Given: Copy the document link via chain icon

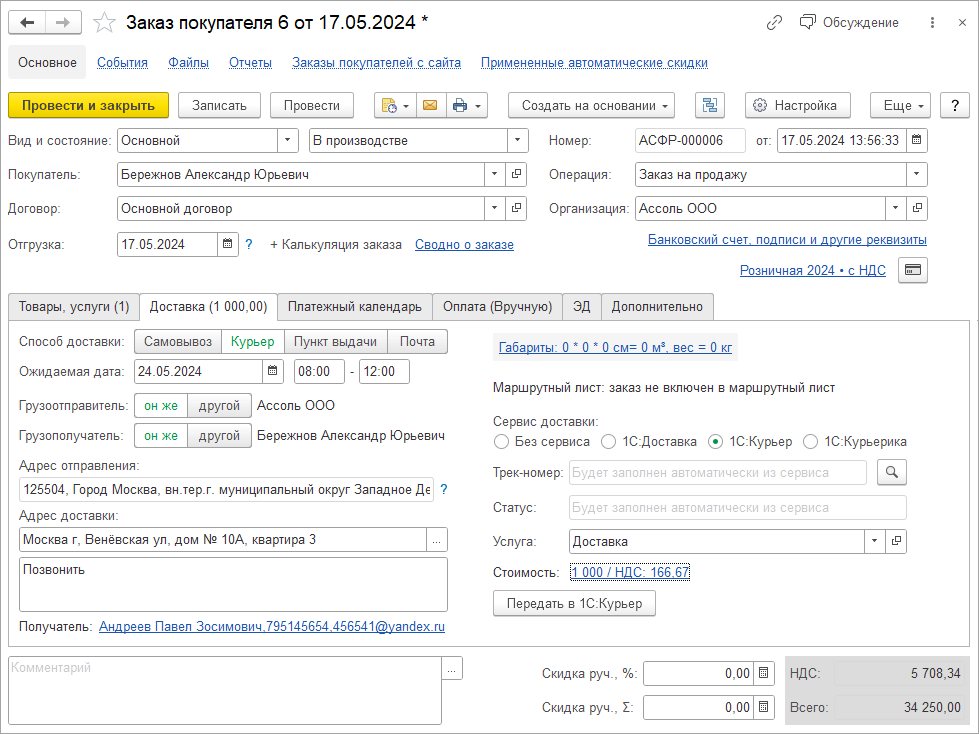Looking at the screenshot, I should (x=774, y=22).
